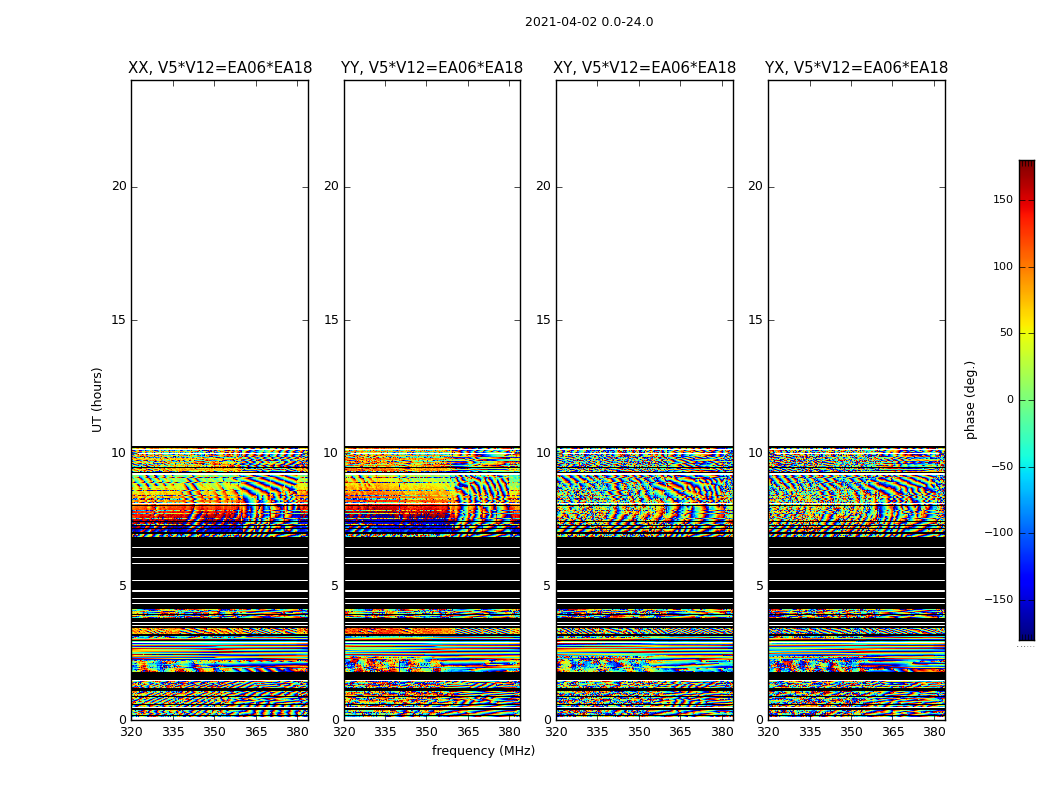
Task: Click the −50 tick label on colorbar
Action: [1002, 466]
